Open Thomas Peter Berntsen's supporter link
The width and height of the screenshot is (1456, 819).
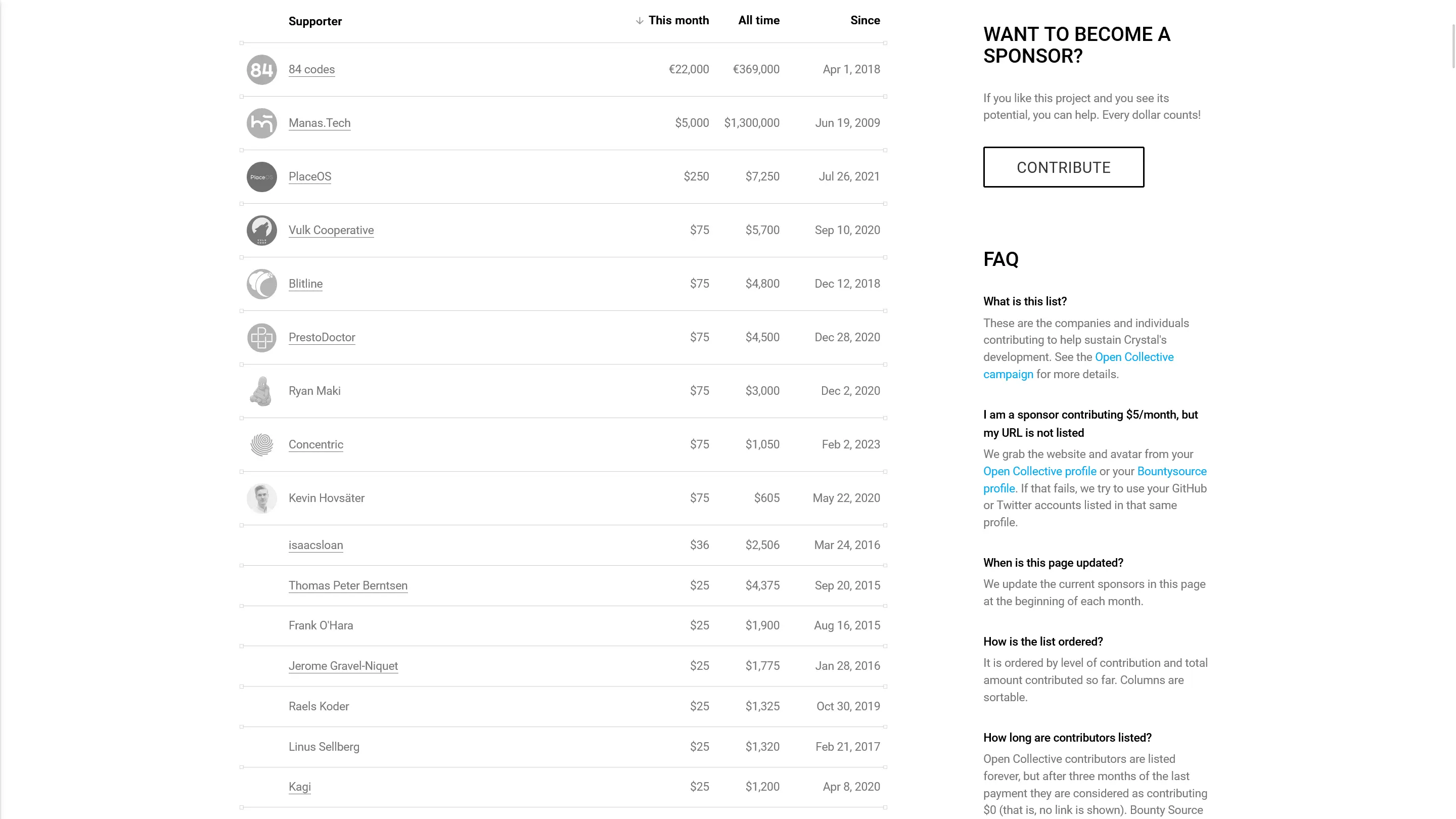tap(348, 585)
